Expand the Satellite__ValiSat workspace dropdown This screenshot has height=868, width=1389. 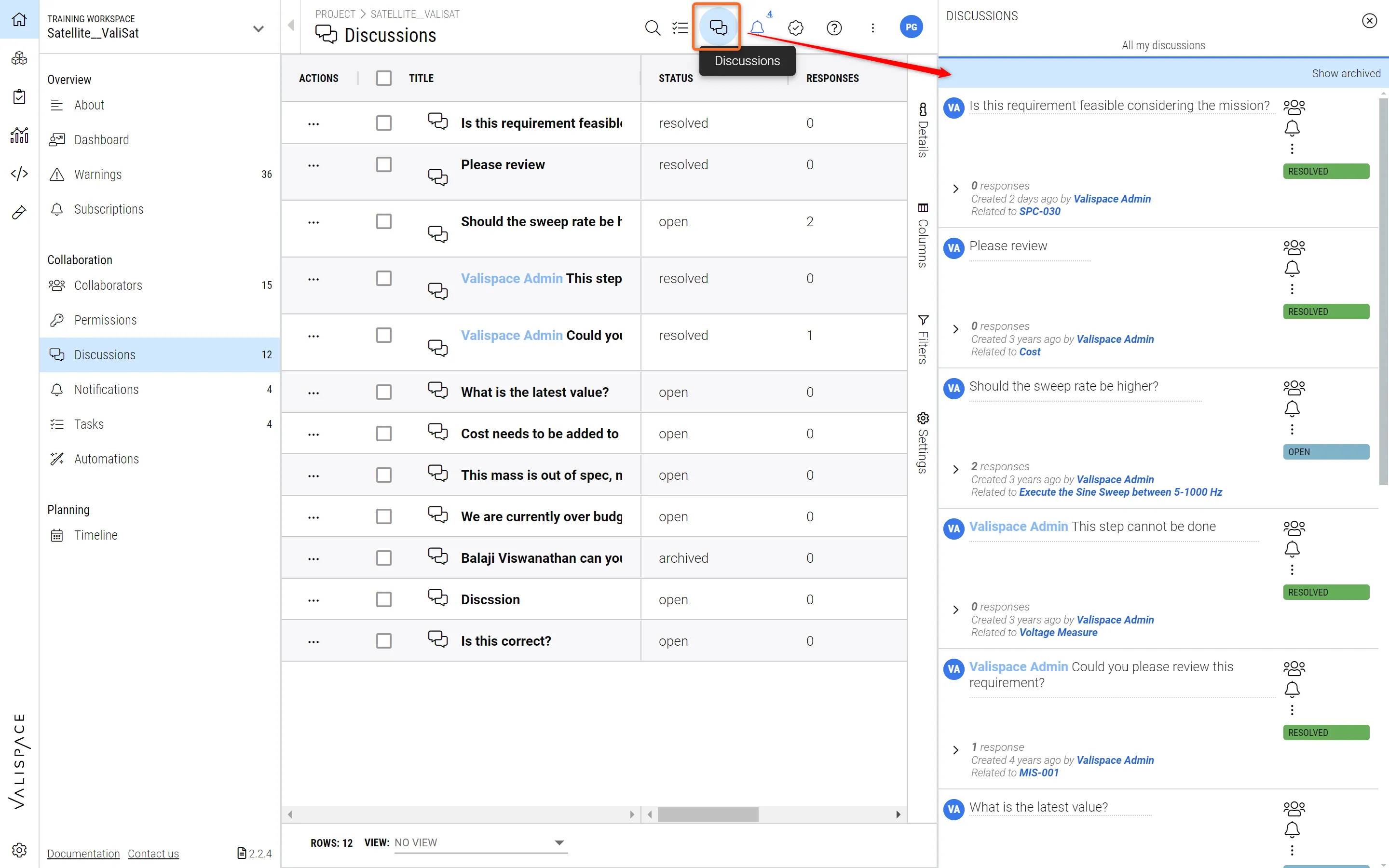(259, 28)
